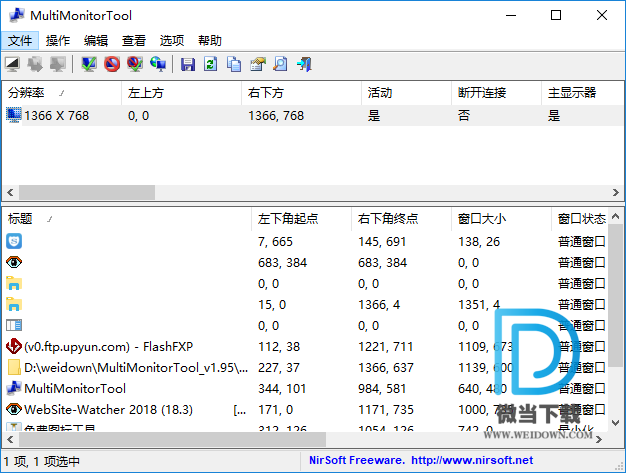The height and width of the screenshot is (473, 626).
Task: Sort windows by 标题 column header
Action: coord(127,219)
